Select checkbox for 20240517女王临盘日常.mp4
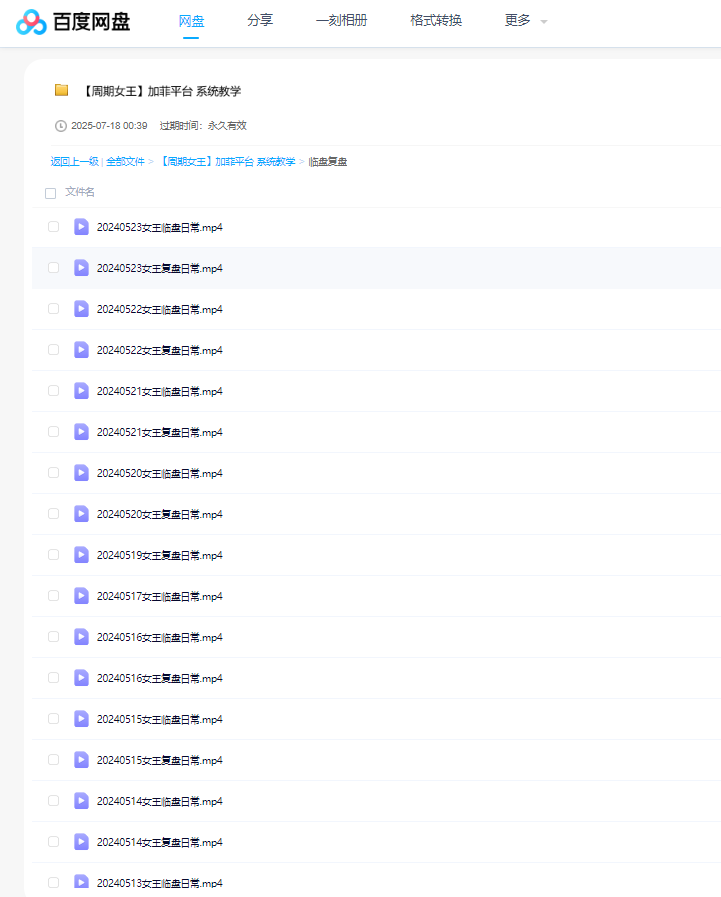Screen dimensions: 721x897 [x=54, y=596]
